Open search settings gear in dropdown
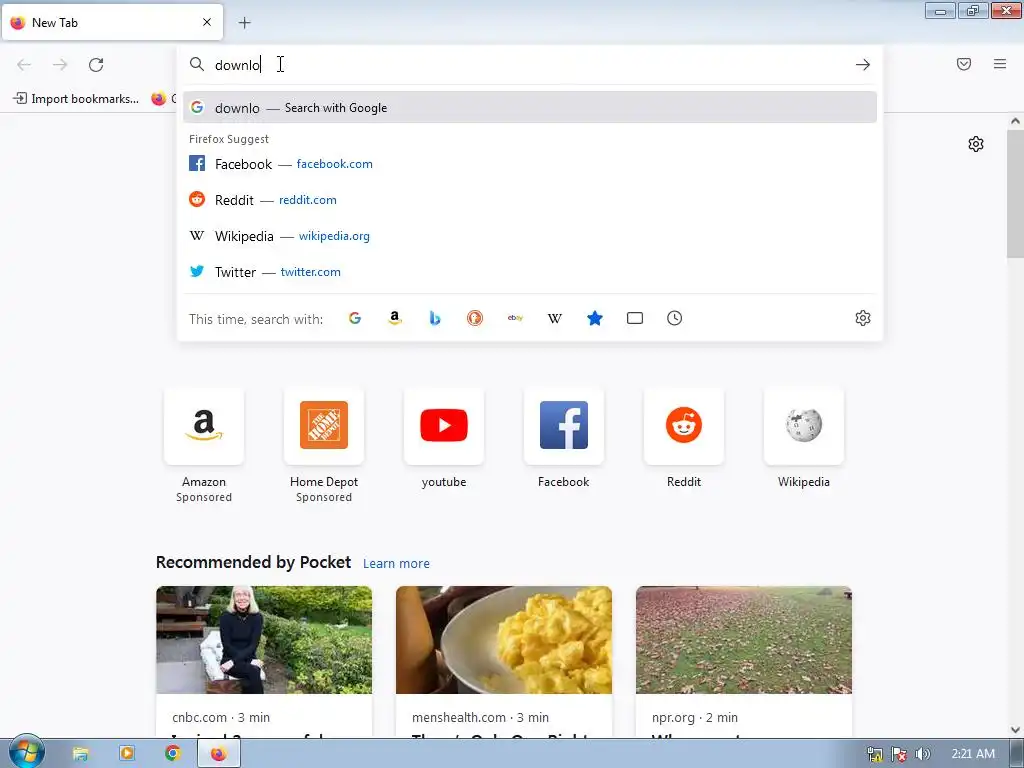The image size is (1024, 768). 863,318
